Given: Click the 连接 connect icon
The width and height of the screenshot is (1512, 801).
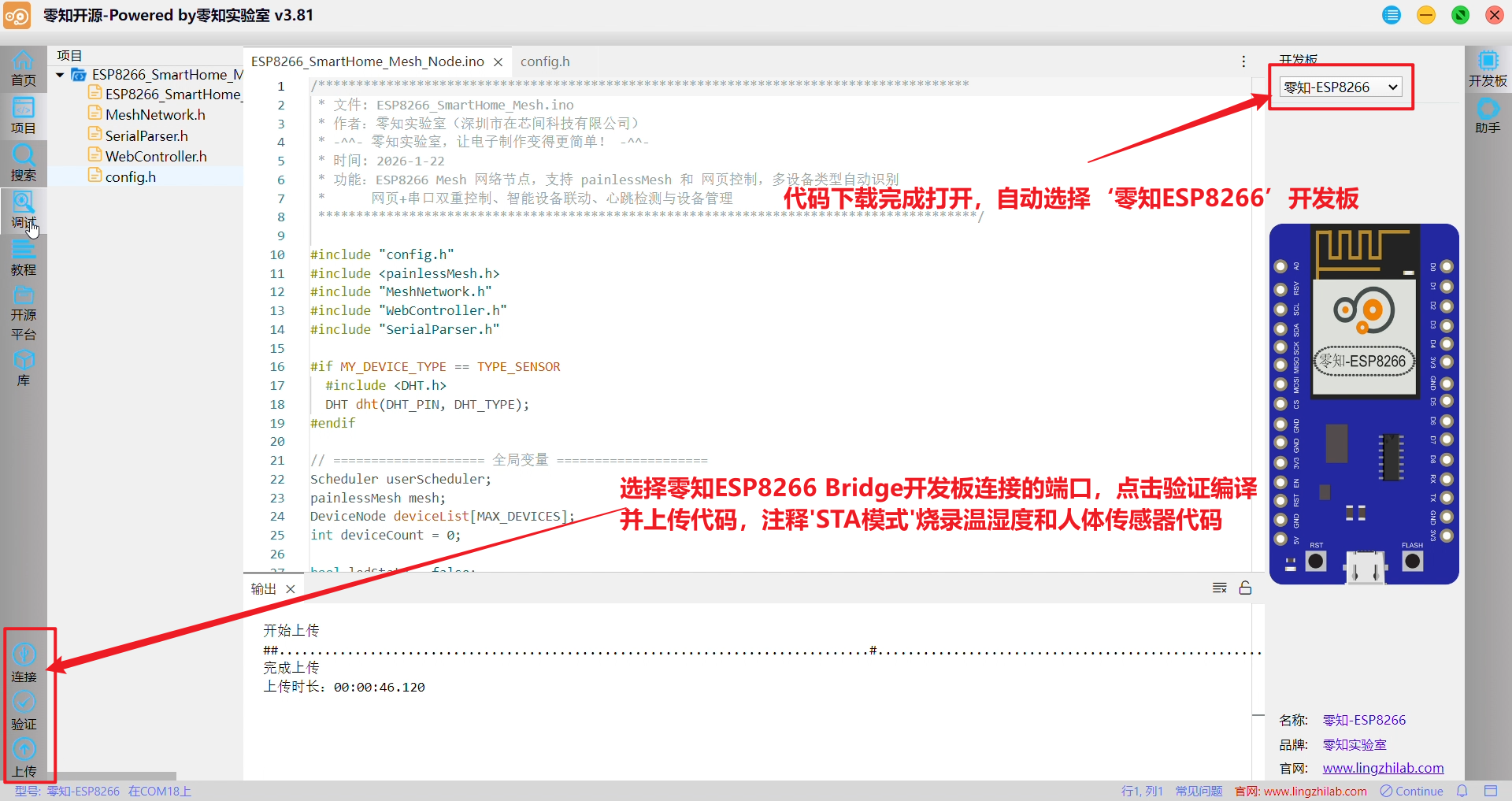Looking at the screenshot, I should pos(24,663).
